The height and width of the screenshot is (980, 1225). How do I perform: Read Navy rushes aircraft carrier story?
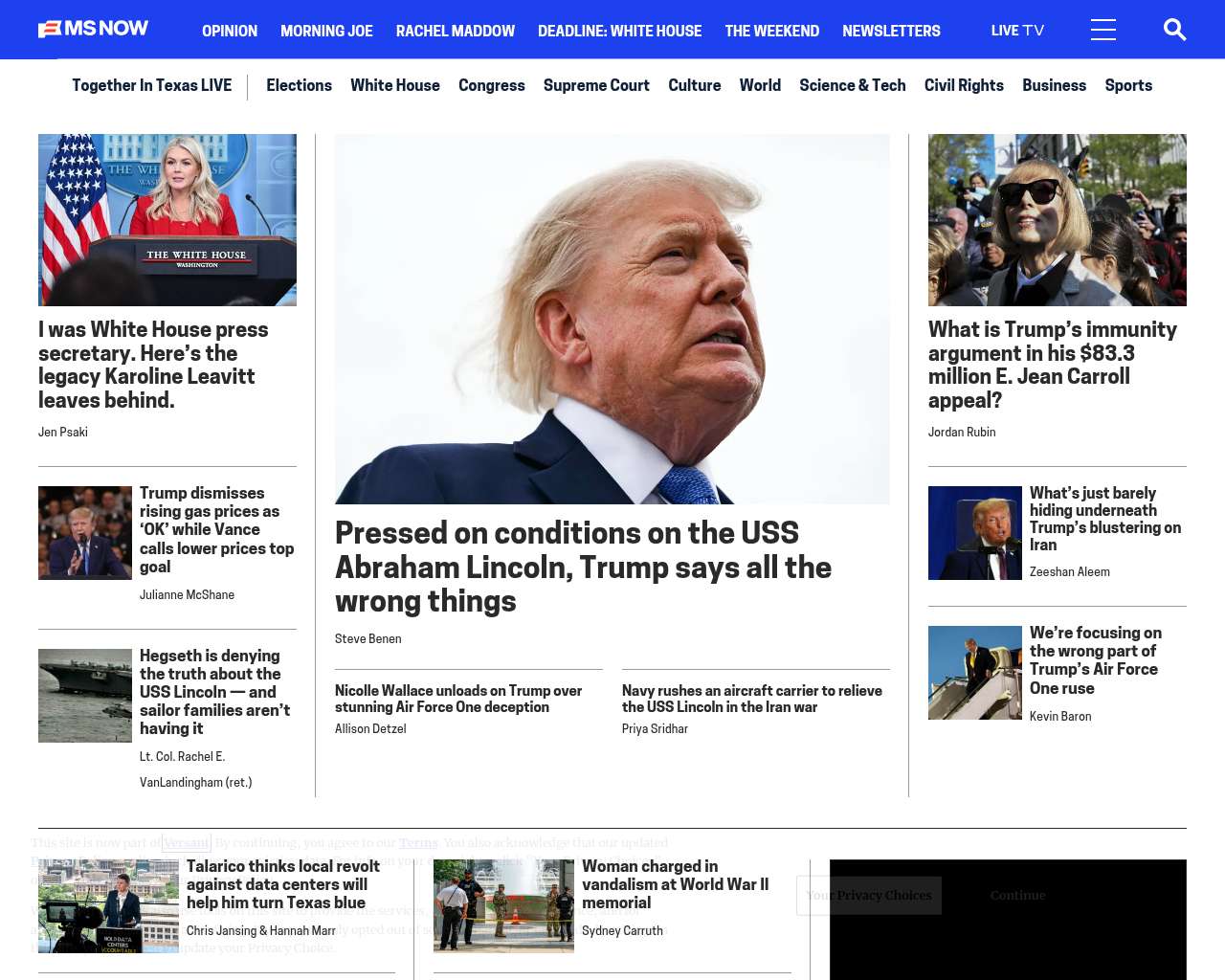click(x=752, y=699)
